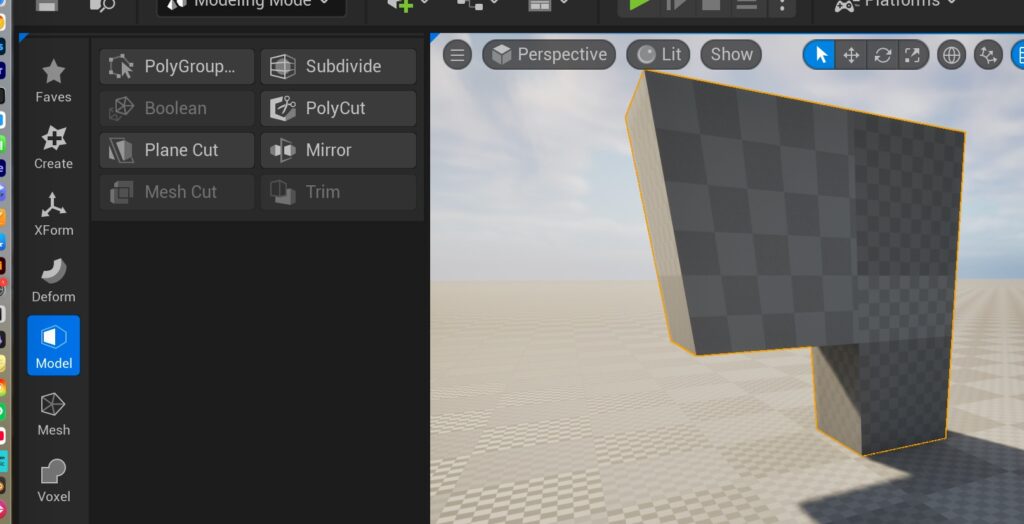Viewport: 1024px width, 524px height.
Task: Open the Create tool category
Action: pos(53,147)
